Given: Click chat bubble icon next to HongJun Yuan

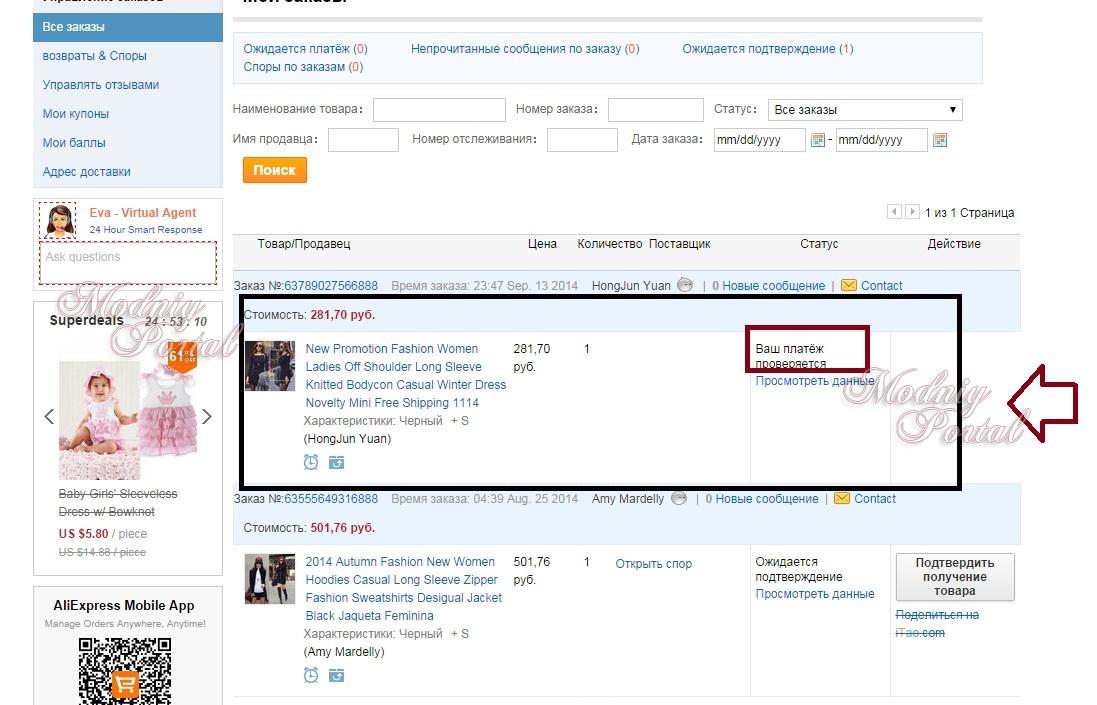Looking at the screenshot, I should (x=685, y=285).
